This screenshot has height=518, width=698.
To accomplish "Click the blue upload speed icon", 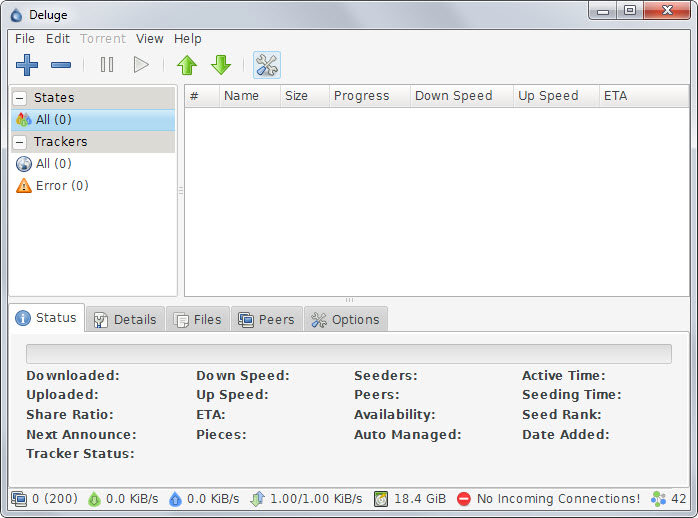I will pos(175,499).
